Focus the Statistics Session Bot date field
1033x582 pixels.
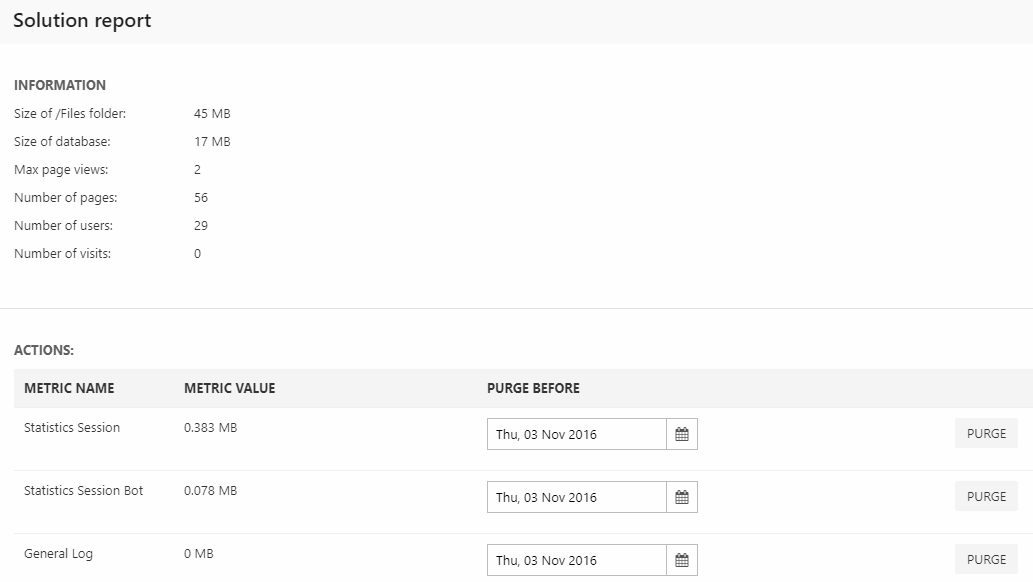click(576, 497)
